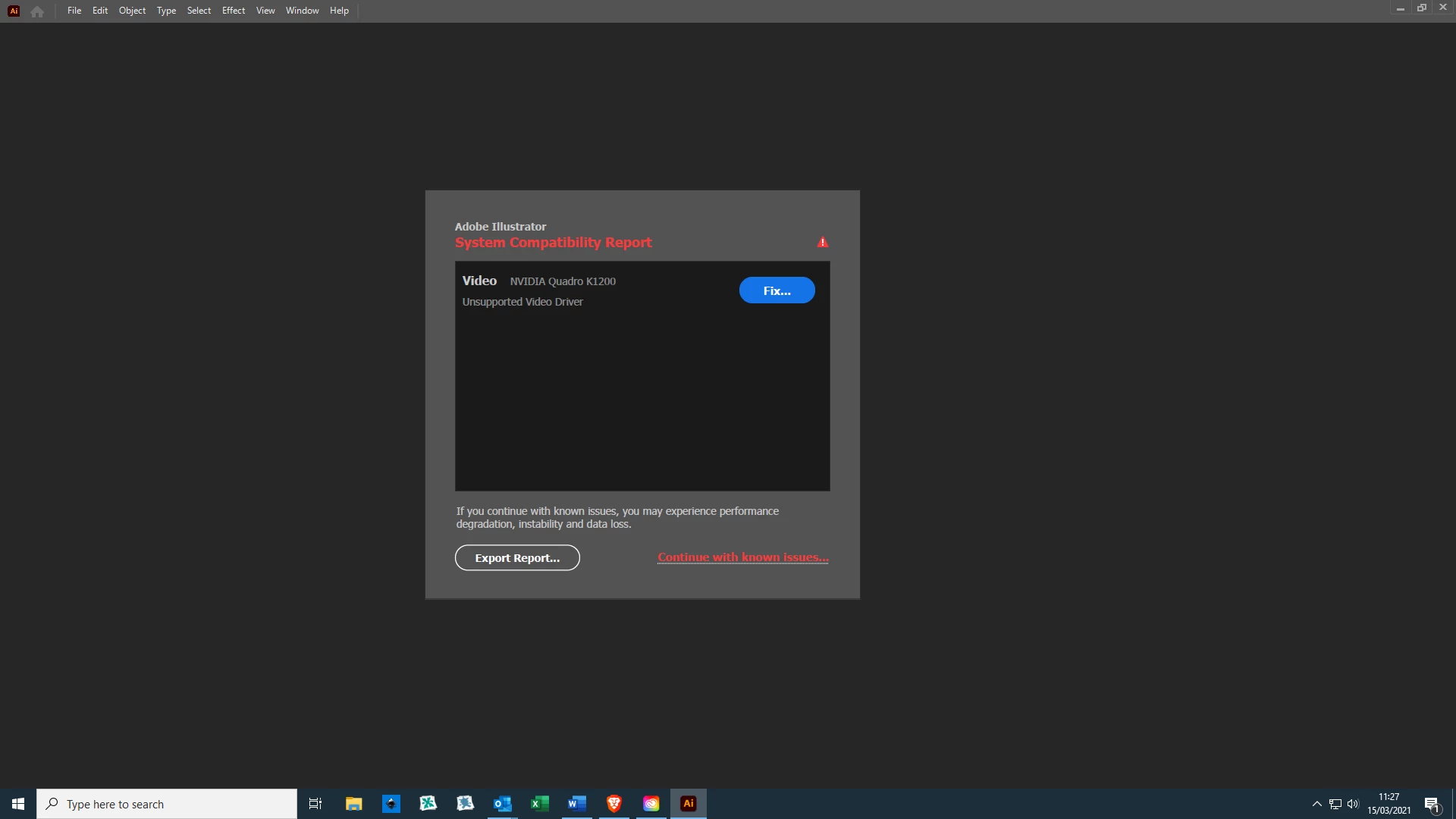Viewport: 1456px width, 819px height.
Task: Show hidden system tray icons
Action: pos(1317,804)
